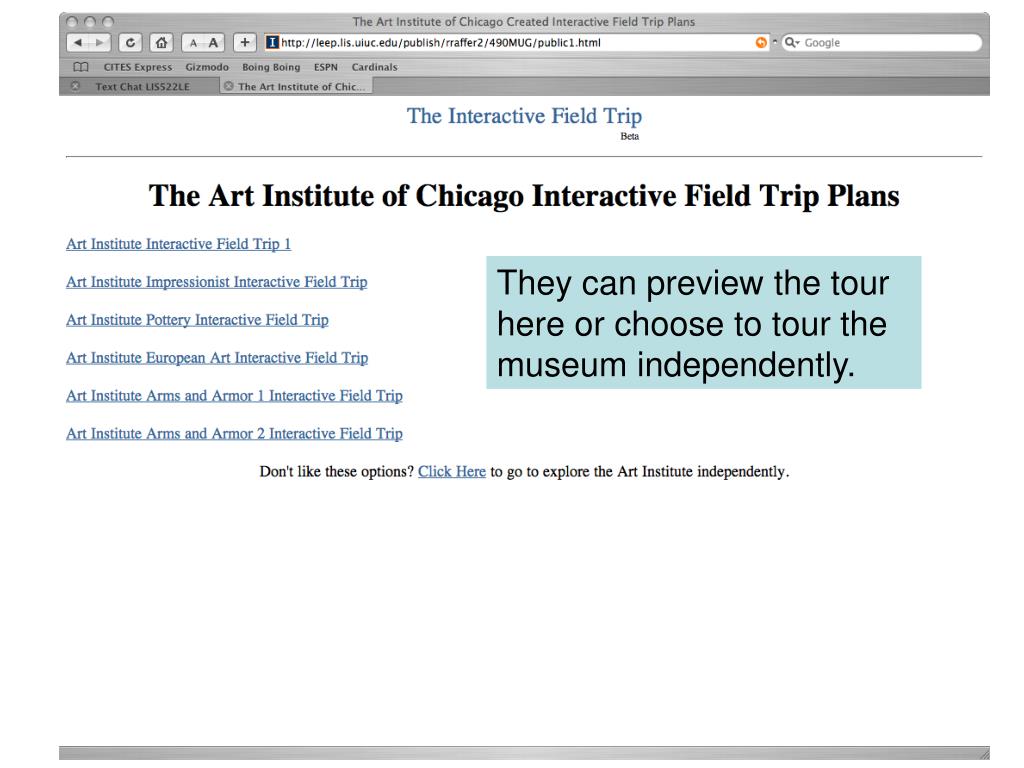Screen dimensions: 1024x768
Task: Increase text size with large A button
Action: point(214,43)
